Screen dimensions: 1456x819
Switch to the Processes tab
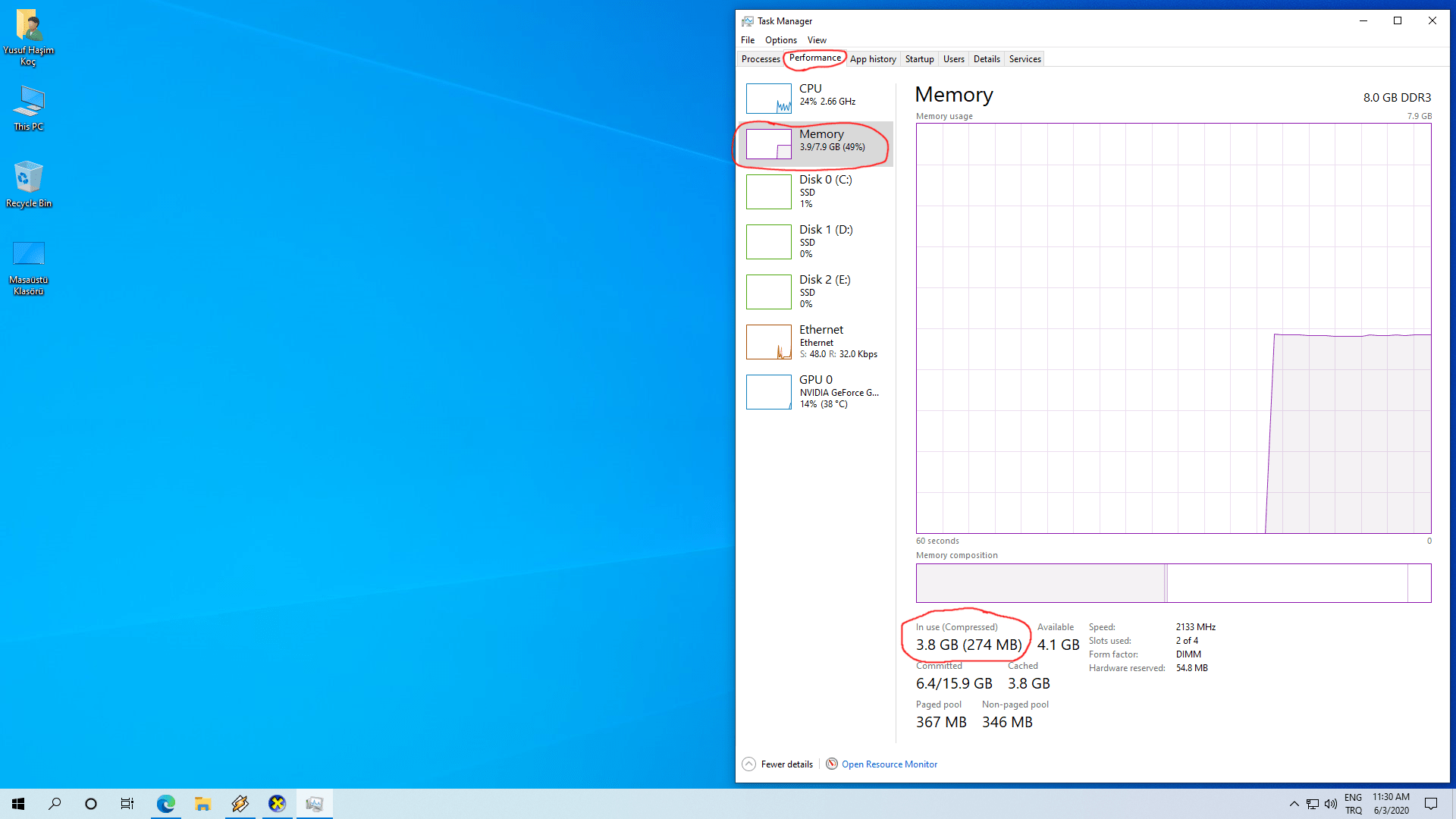[x=761, y=59]
